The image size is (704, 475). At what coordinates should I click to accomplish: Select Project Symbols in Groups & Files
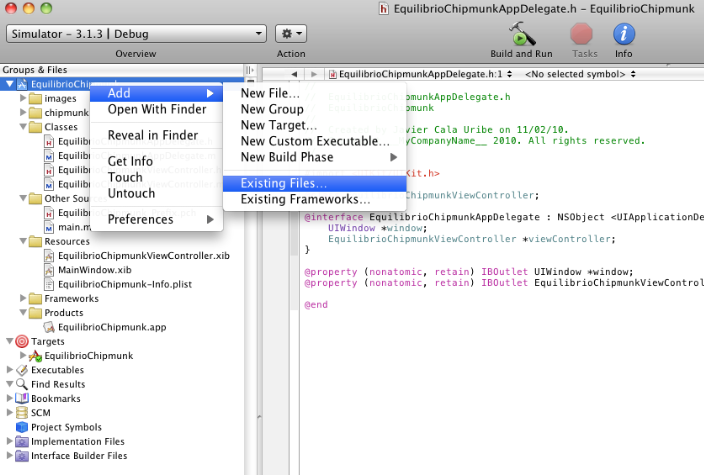(x=66, y=427)
